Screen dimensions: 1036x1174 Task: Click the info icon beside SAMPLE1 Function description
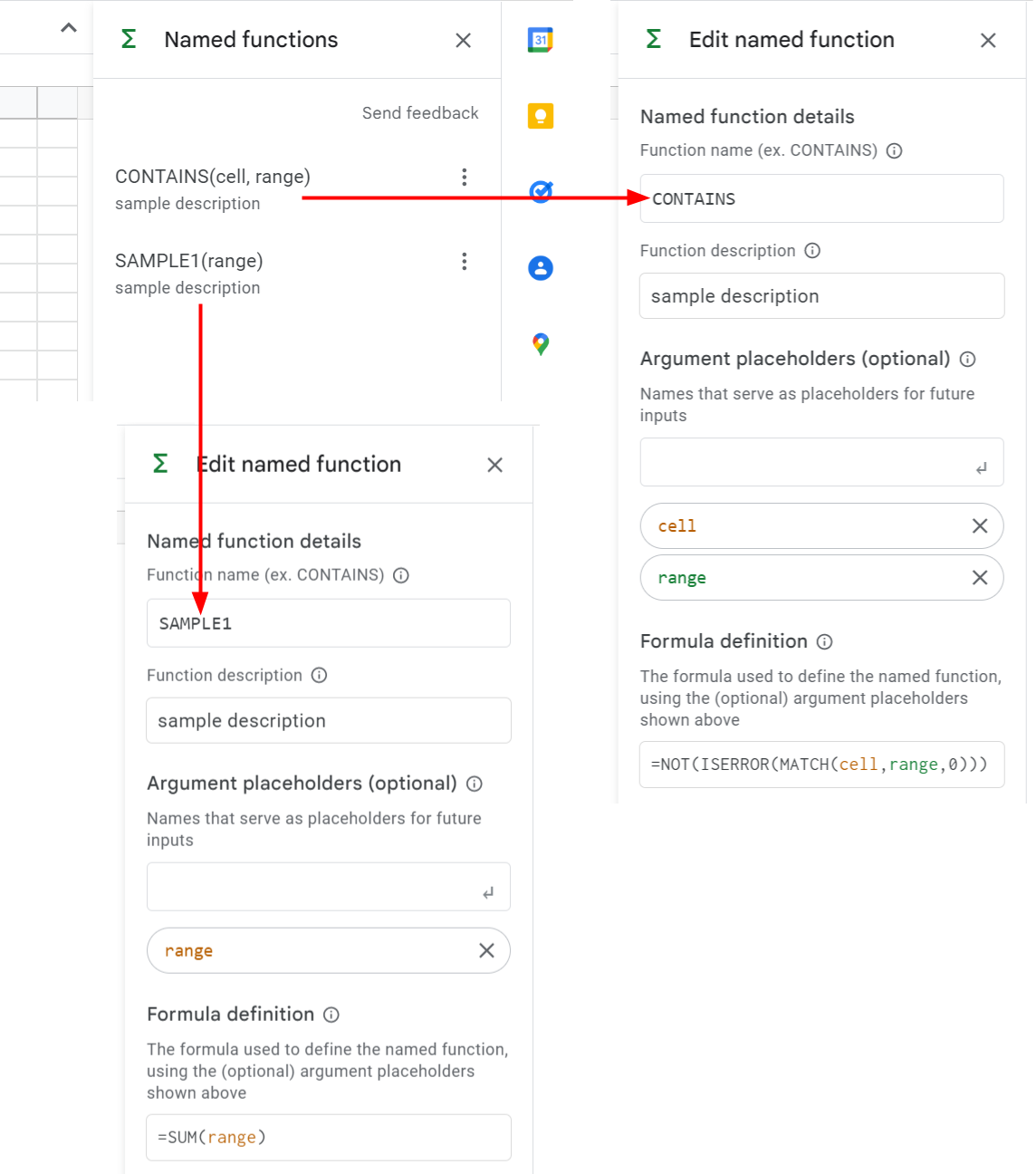click(319, 676)
